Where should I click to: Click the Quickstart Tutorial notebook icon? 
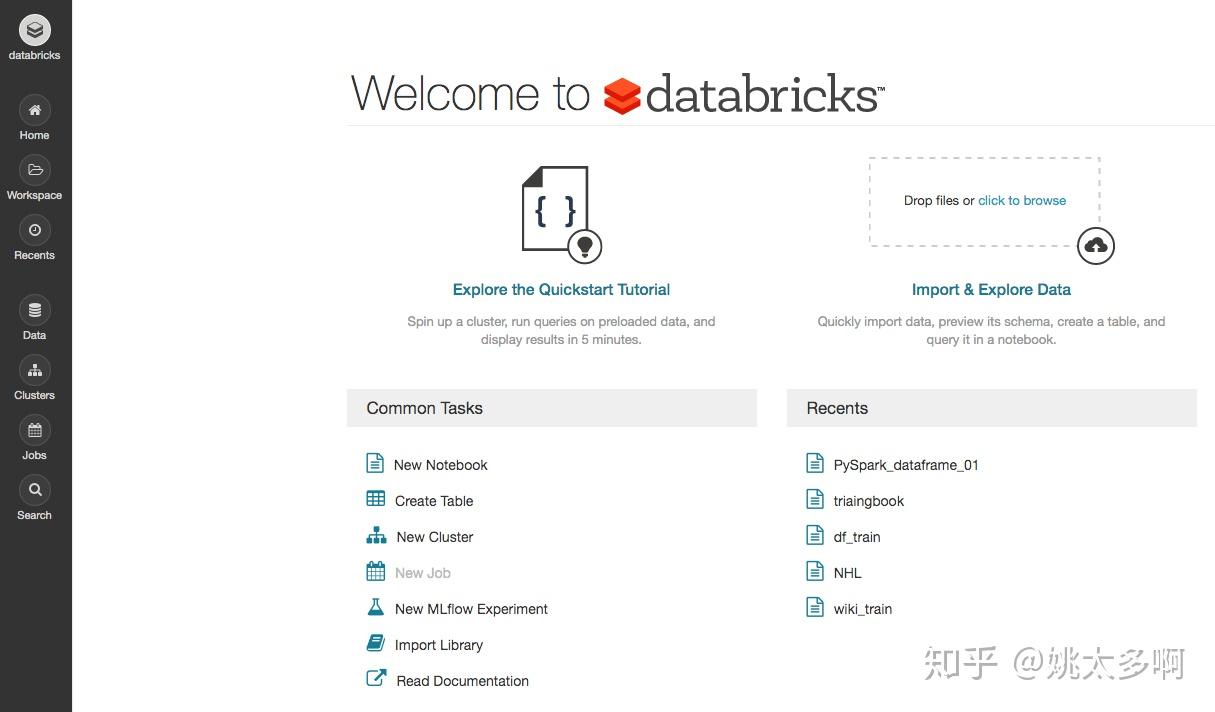tap(556, 209)
